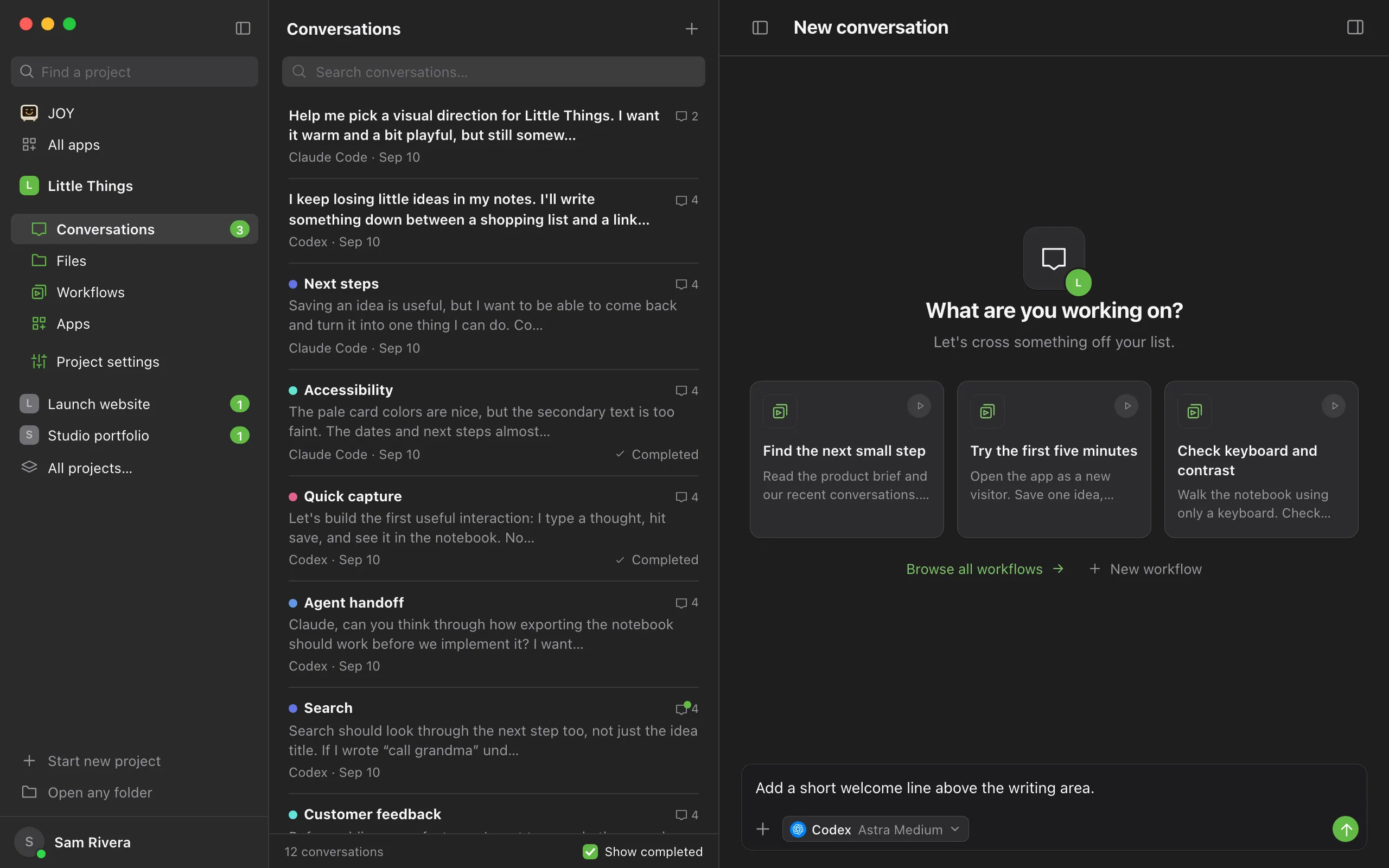
Task: Toggle the Show completed checkbox
Action: (590, 851)
